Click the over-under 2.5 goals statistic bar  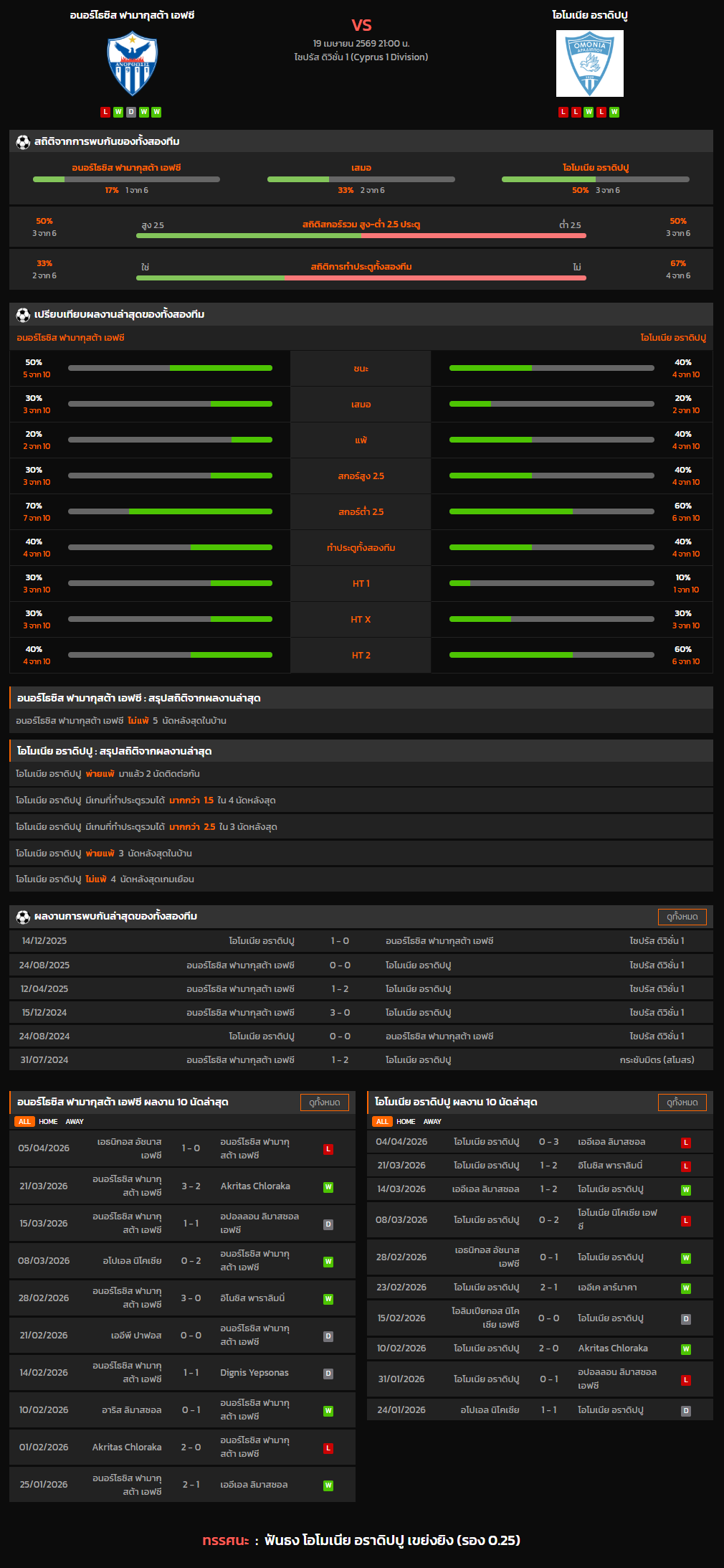click(x=361, y=235)
